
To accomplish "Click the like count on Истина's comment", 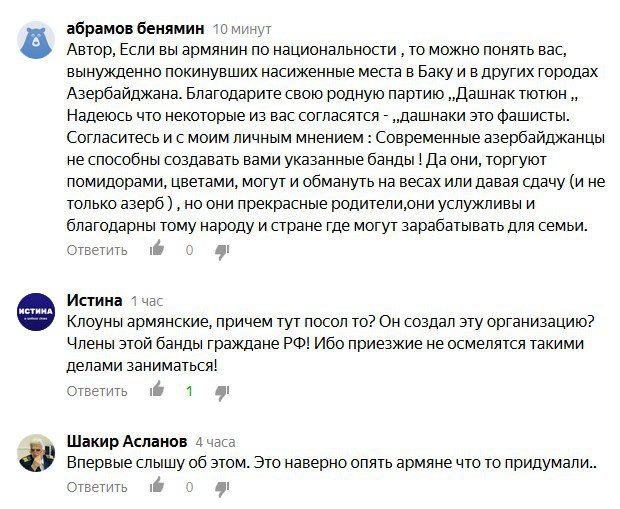I will point(188,391).
